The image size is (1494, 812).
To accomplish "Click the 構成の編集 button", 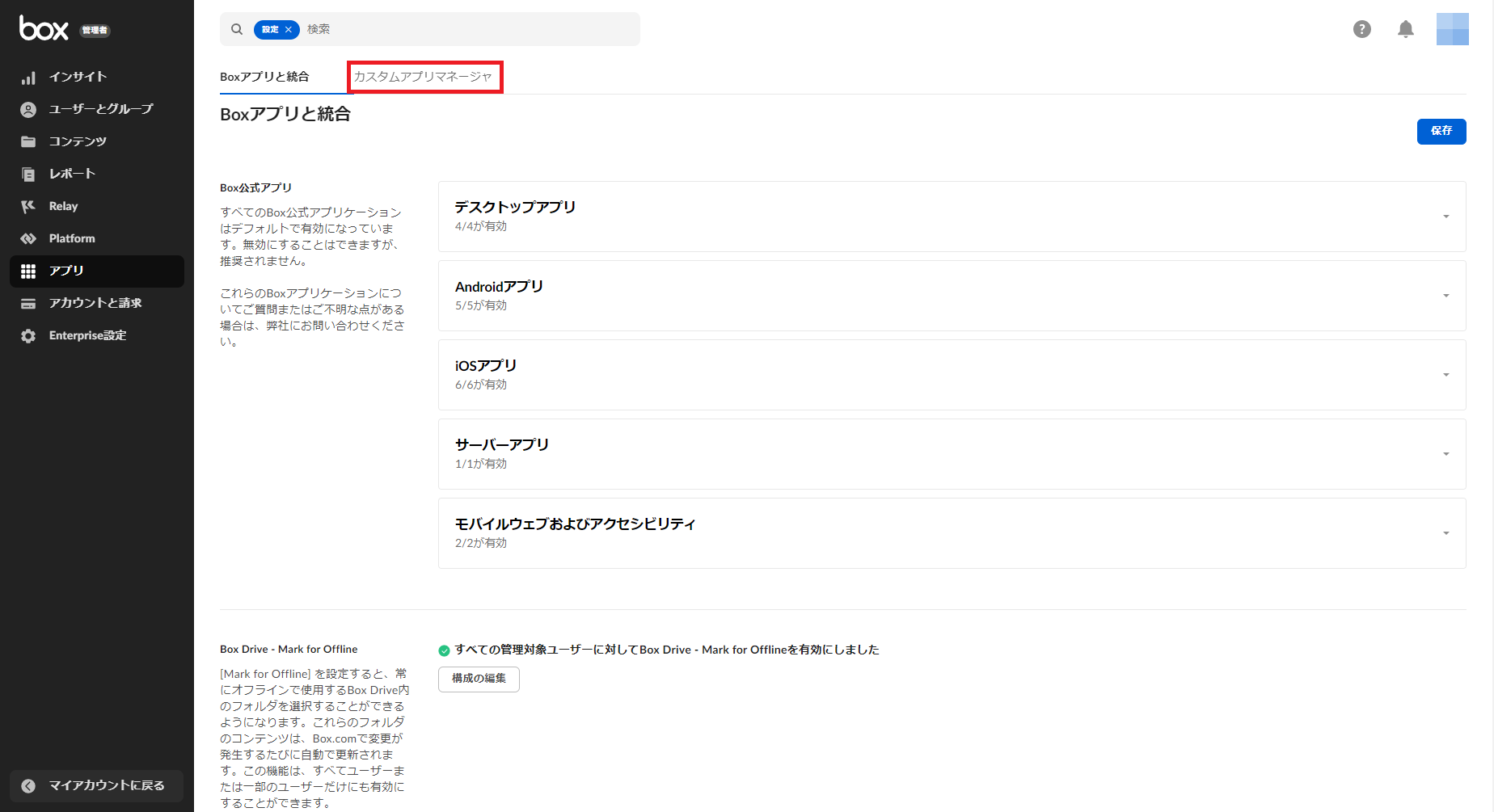I will click(479, 679).
